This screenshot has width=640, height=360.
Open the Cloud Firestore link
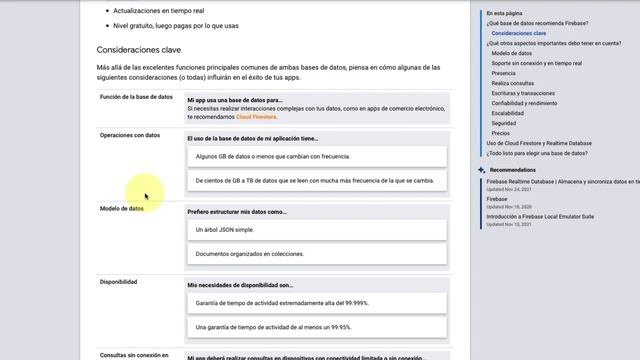coord(256,117)
